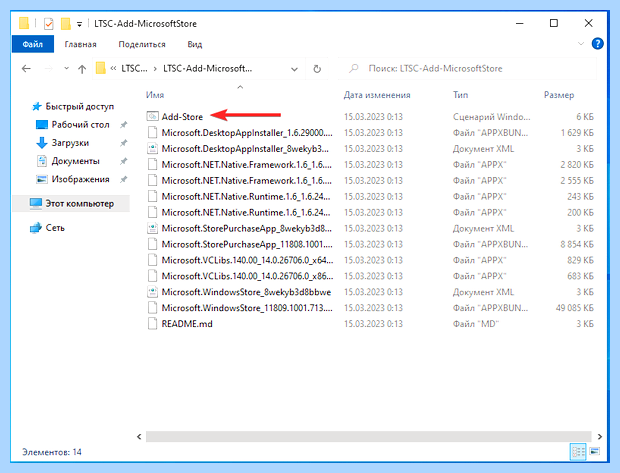
Task: Open the Поделиться ribbon tab
Action: click(142, 44)
